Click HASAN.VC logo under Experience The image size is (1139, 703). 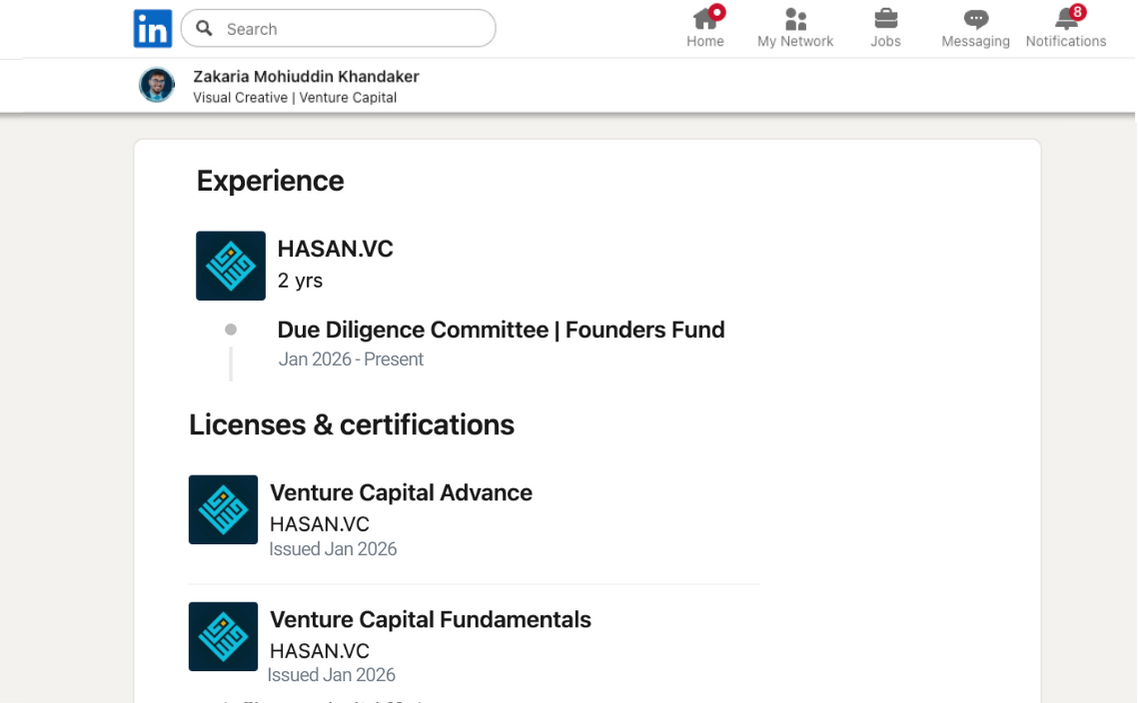(x=231, y=266)
